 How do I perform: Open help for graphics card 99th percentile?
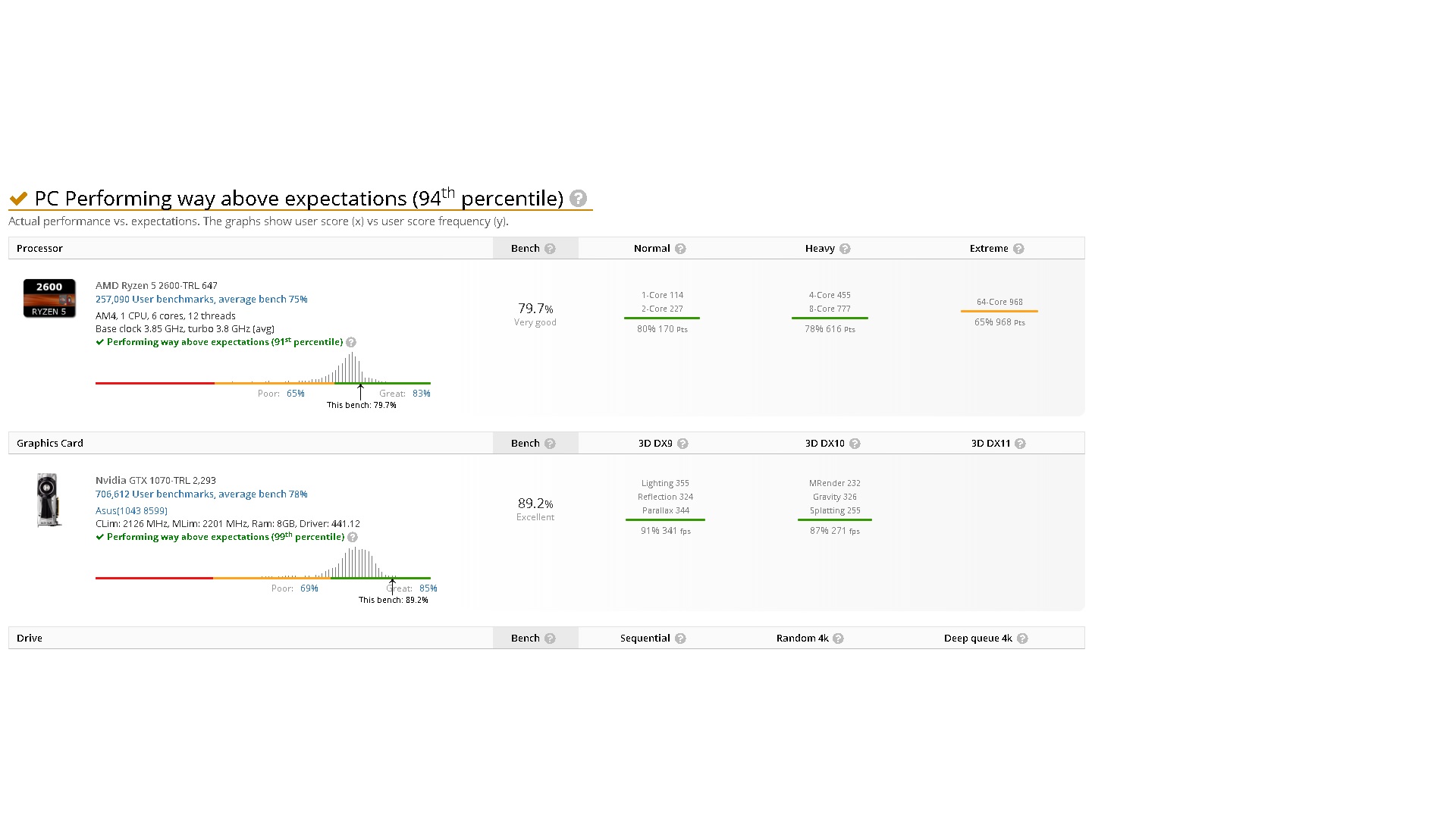353,537
